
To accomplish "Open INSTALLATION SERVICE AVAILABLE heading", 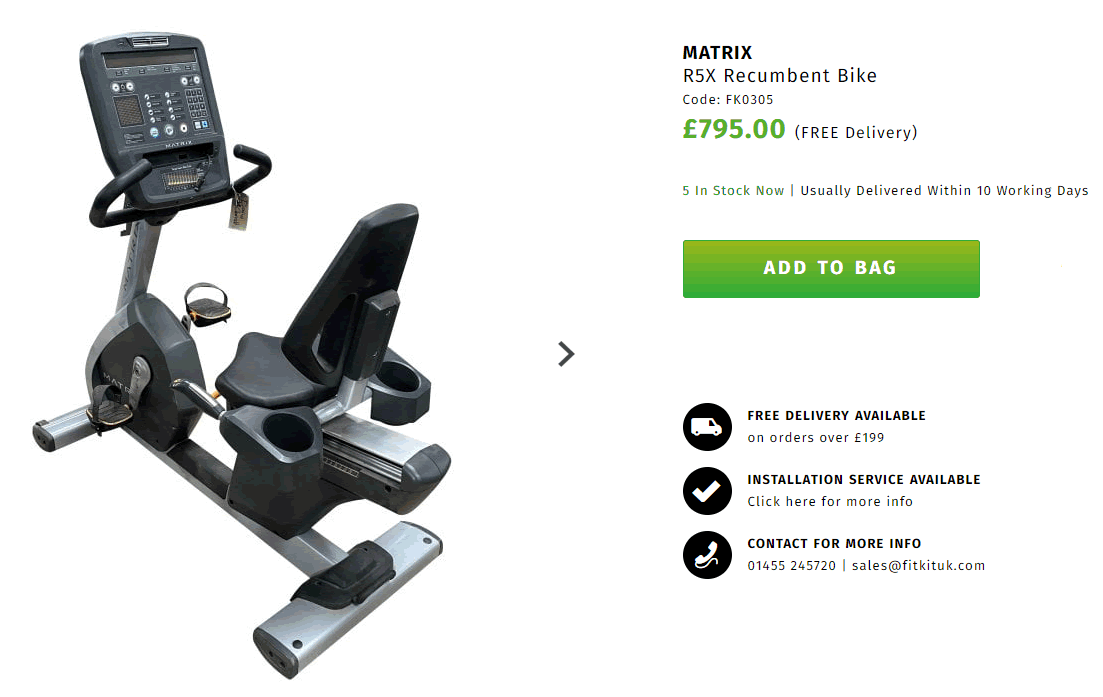I will point(864,480).
